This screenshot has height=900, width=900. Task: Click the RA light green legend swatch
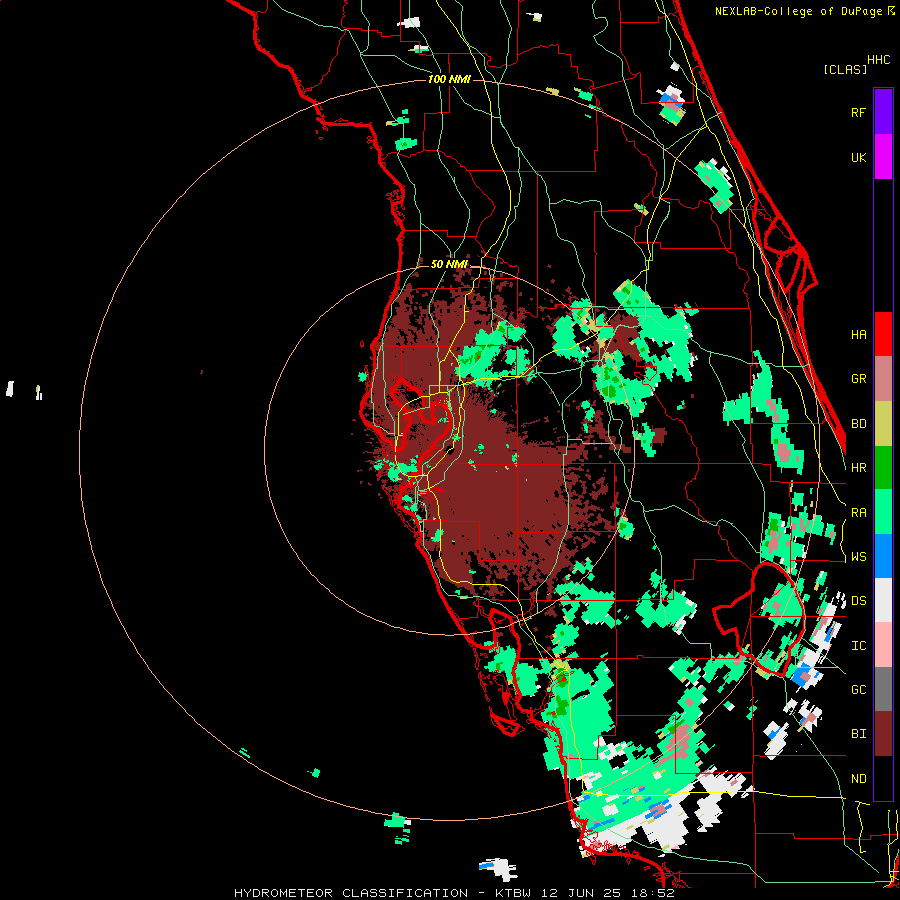tap(883, 512)
